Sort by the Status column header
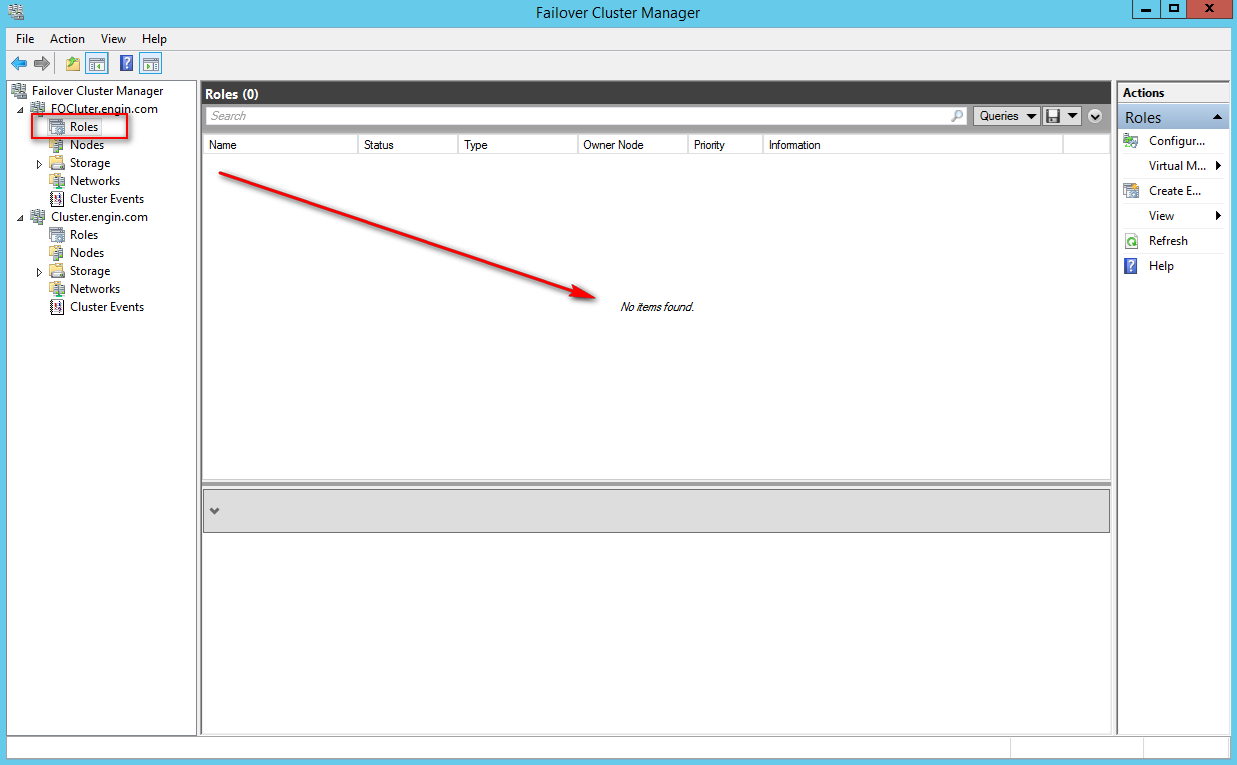The width and height of the screenshot is (1237, 765). [x=408, y=145]
